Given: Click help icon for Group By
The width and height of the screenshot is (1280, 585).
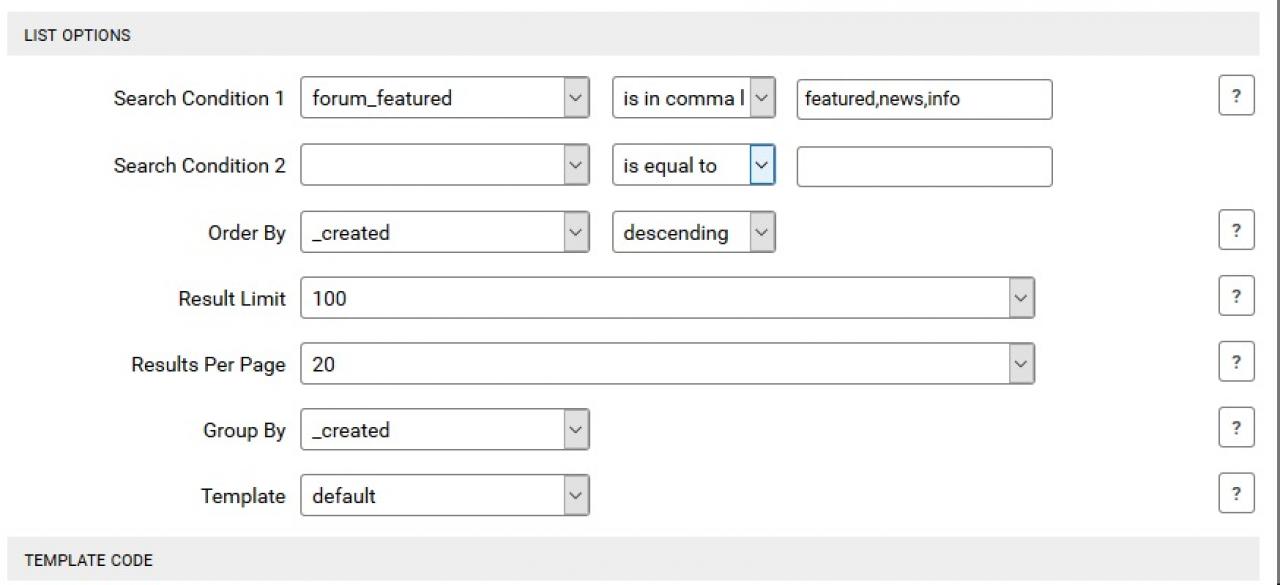Looking at the screenshot, I should [1236, 428].
